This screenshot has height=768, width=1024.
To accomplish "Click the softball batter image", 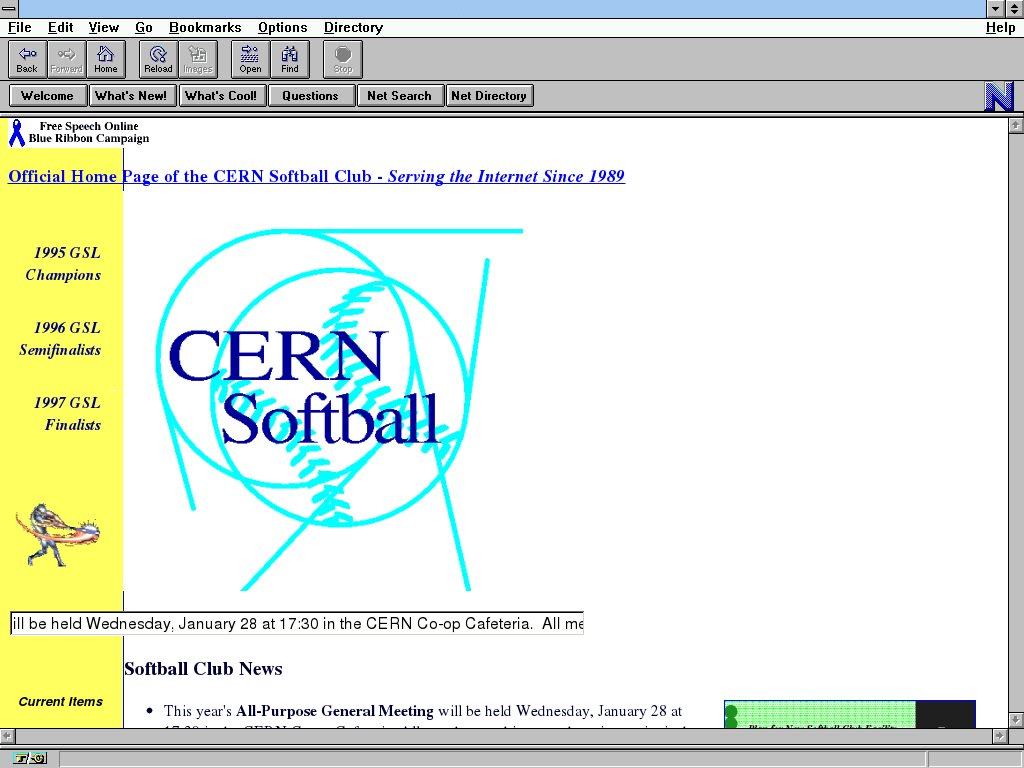I will pos(57,534).
